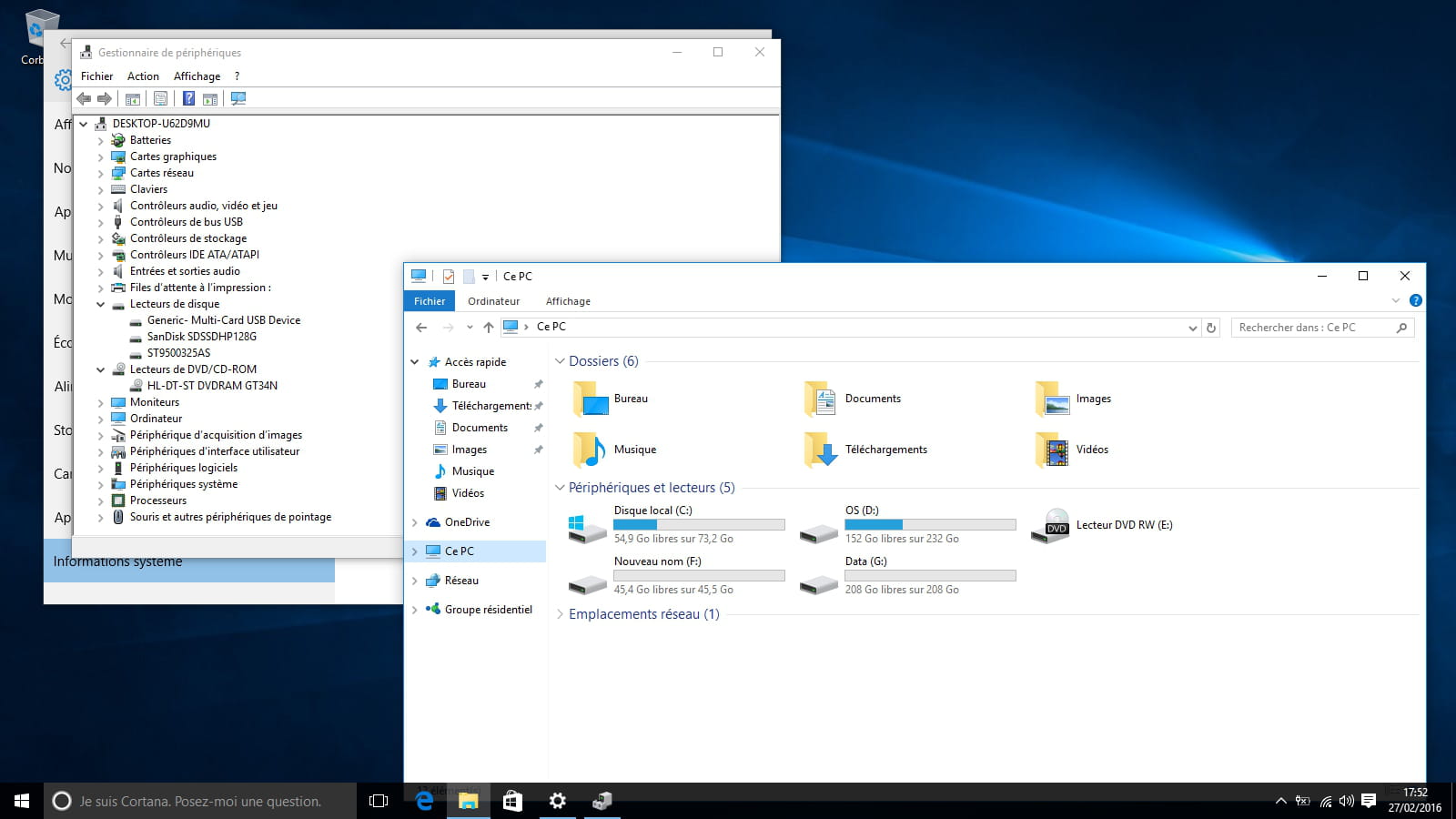Select ST9500325AS disk device

pyautogui.click(x=178, y=353)
